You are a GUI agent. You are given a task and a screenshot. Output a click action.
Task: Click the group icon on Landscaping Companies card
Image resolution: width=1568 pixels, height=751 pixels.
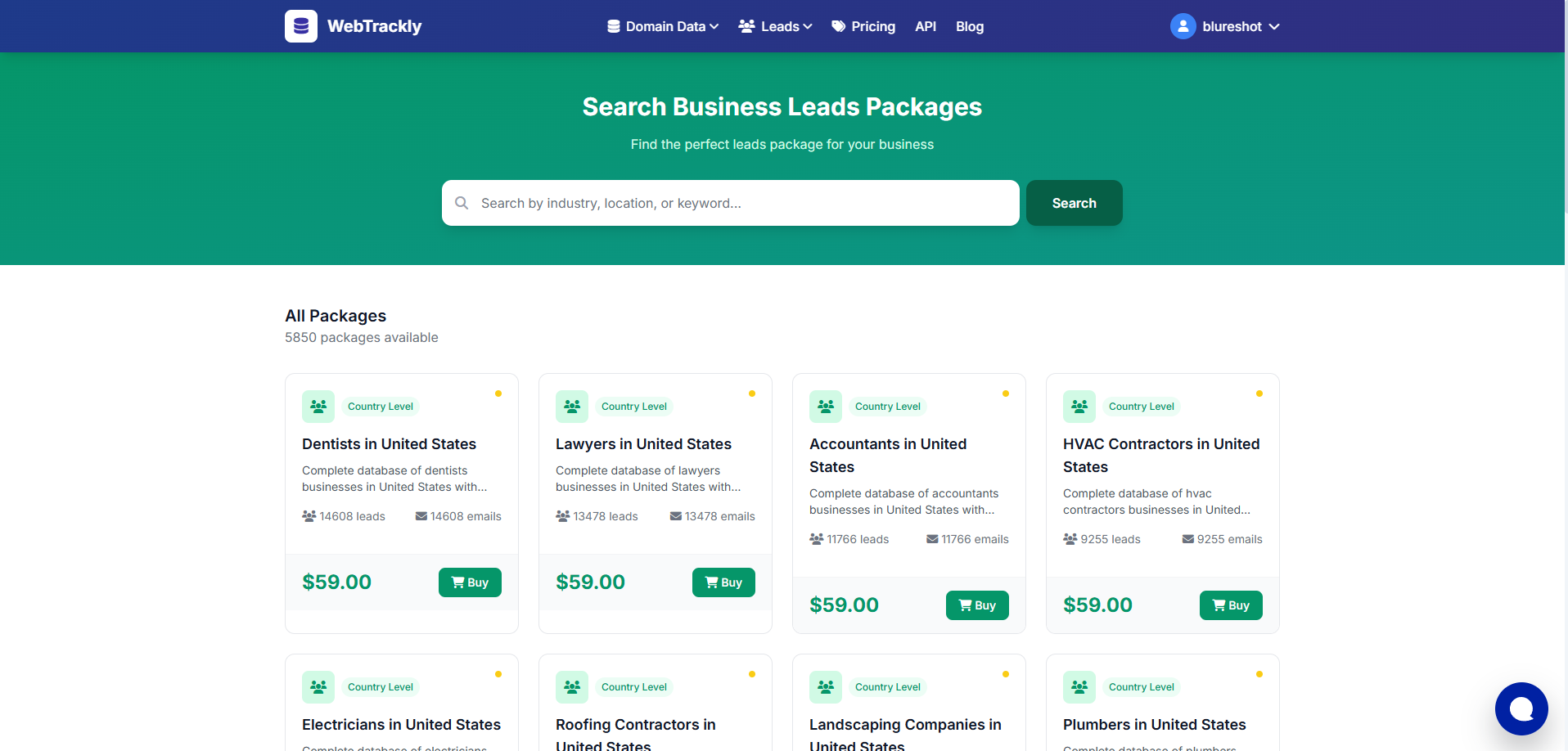pyautogui.click(x=826, y=687)
